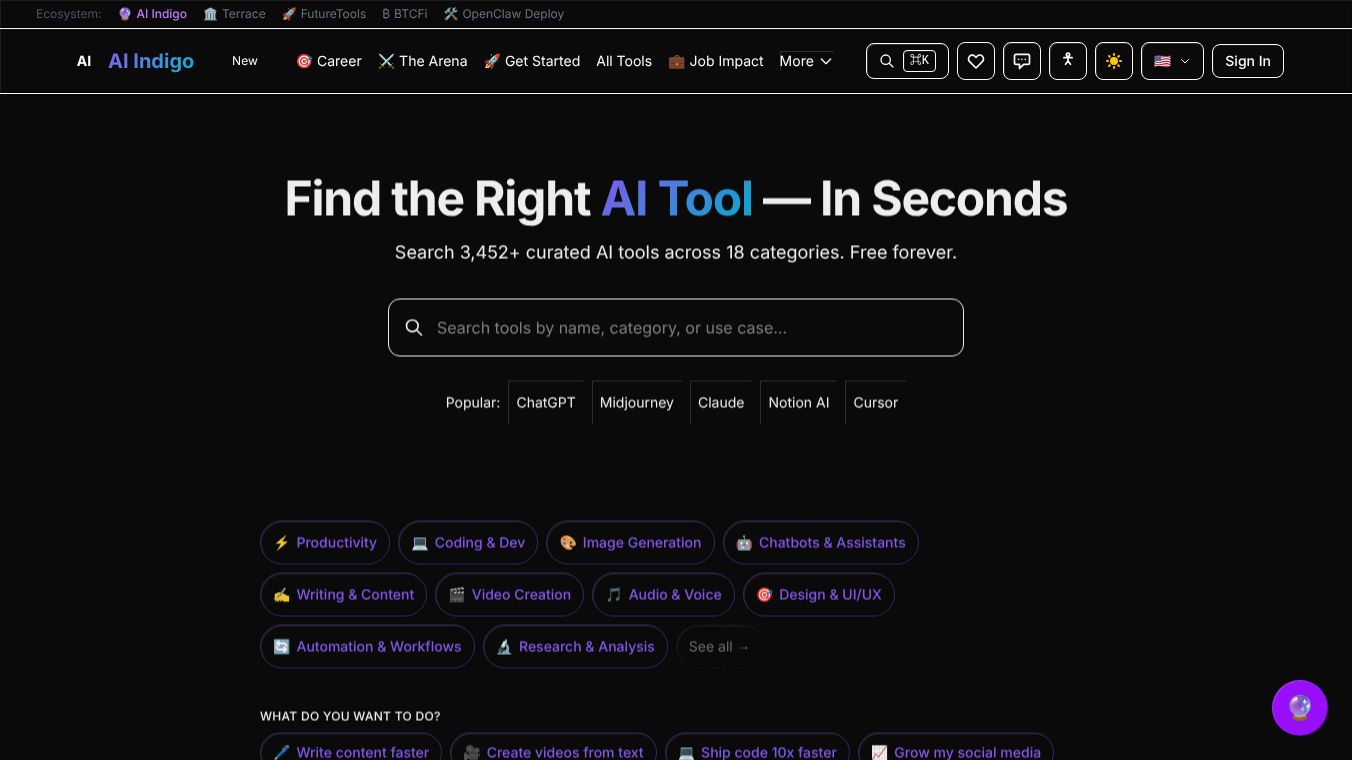Select Job Impact in the navigation

[716, 61]
